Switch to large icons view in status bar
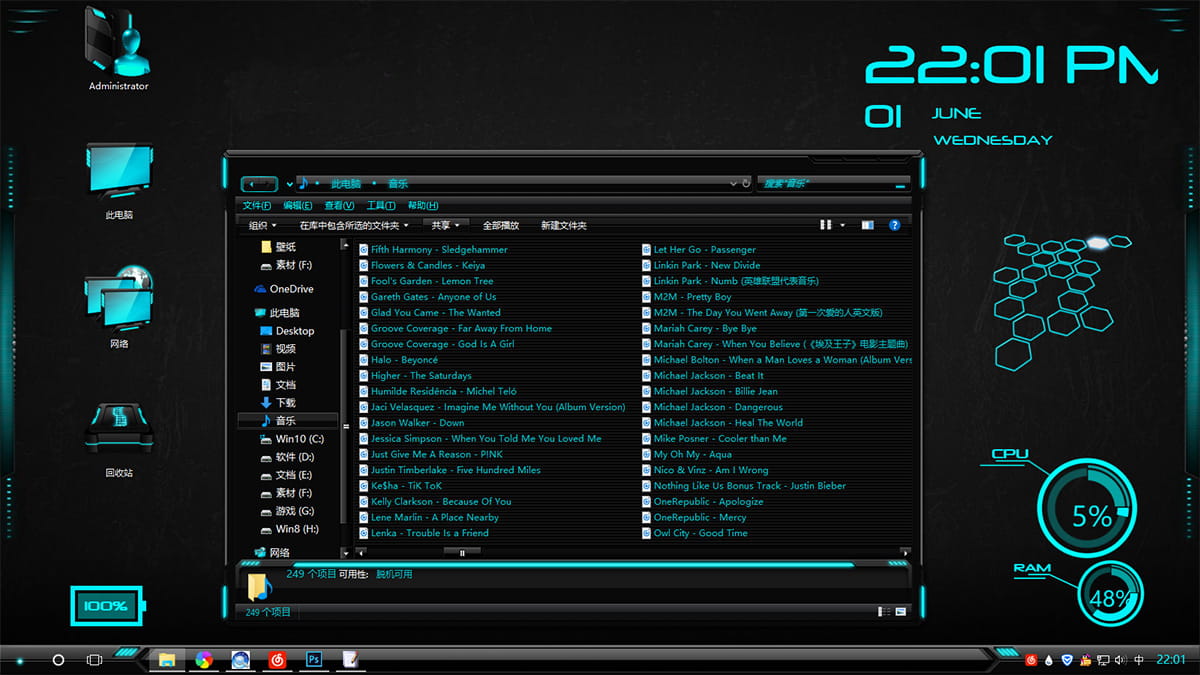1200x675 pixels. point(900,612)
